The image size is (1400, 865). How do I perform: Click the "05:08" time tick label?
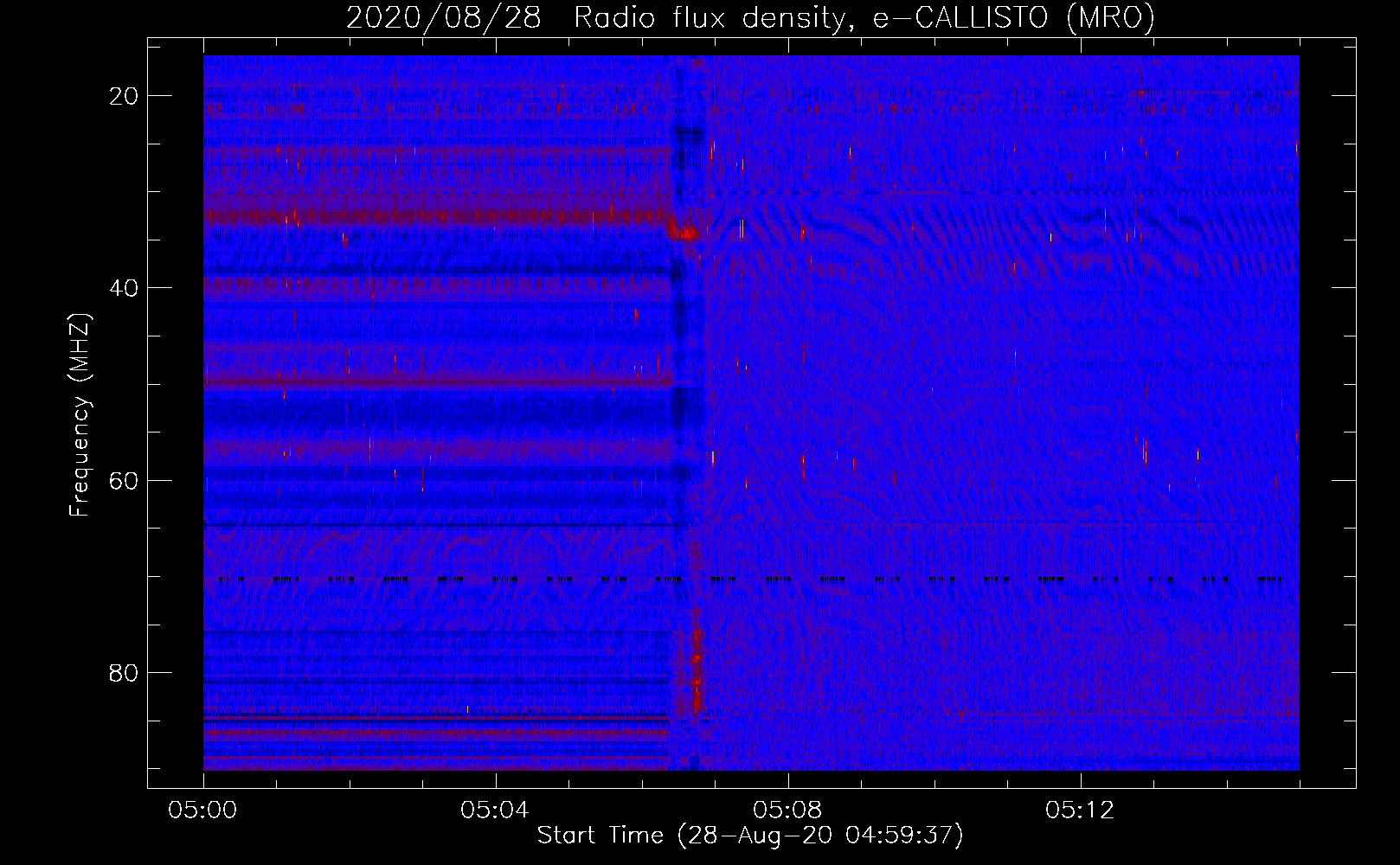pyautogui.click(x=787, y=811)
